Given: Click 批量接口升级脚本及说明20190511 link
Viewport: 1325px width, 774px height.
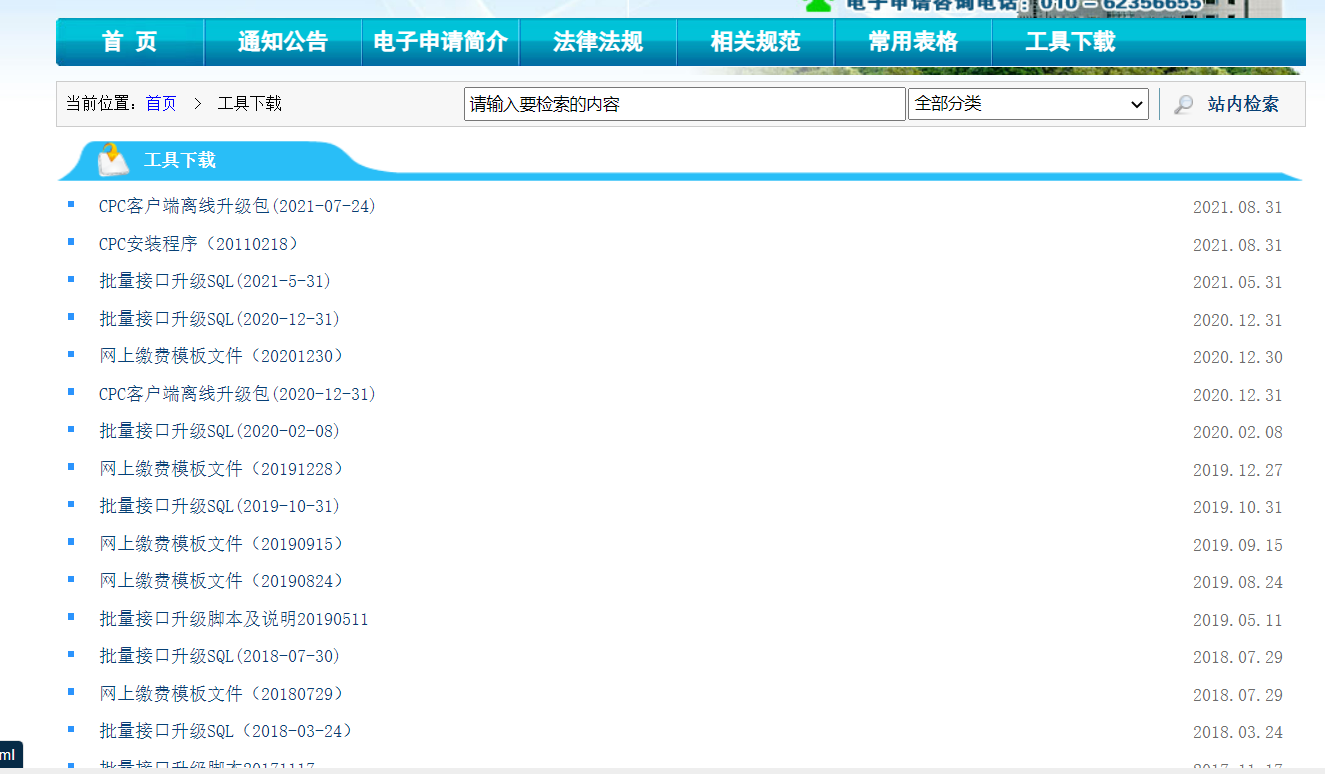Looking at the screenshot, I should tap(231, 618).
